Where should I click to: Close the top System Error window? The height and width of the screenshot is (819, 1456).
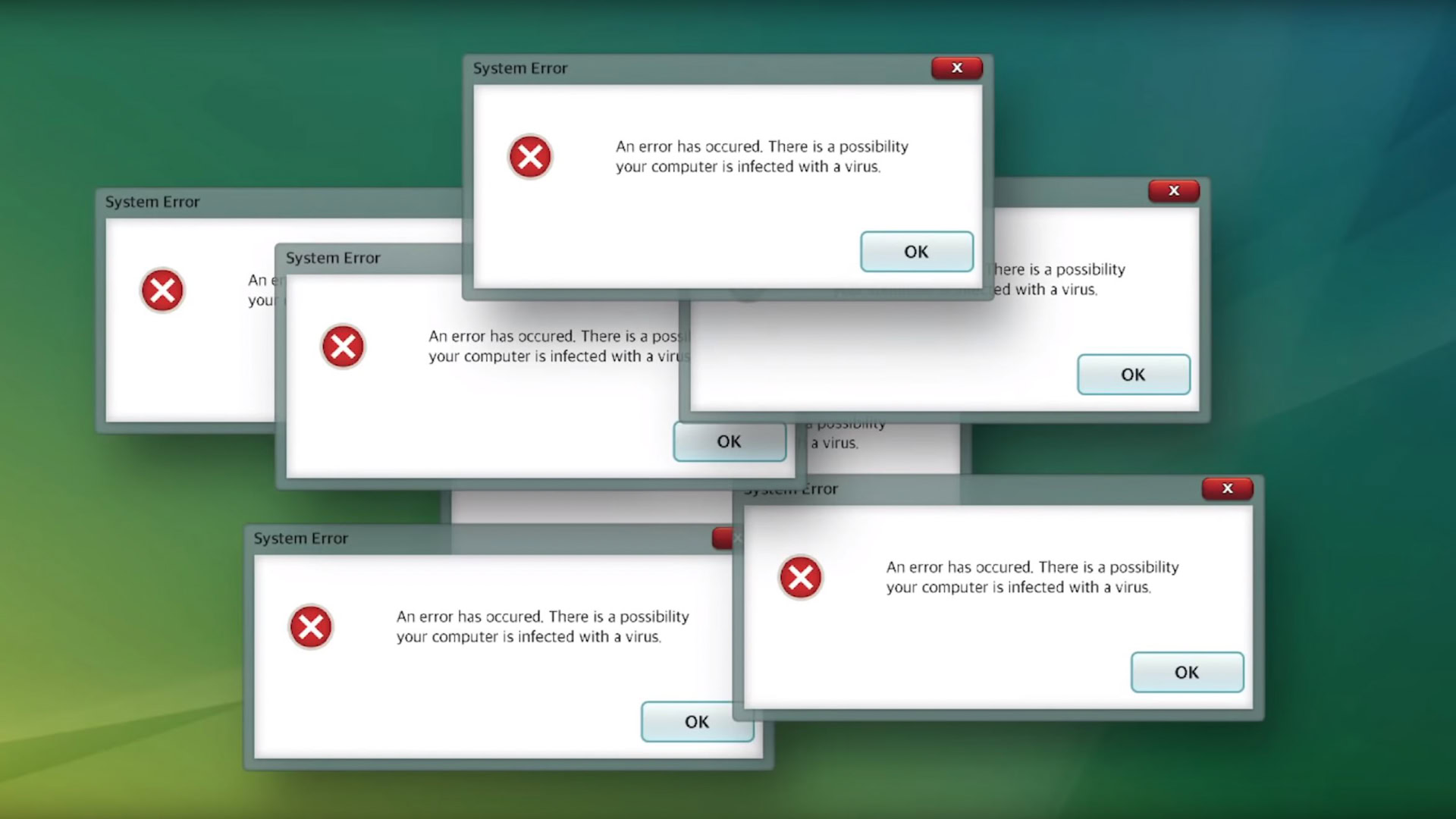pos(955,68)
